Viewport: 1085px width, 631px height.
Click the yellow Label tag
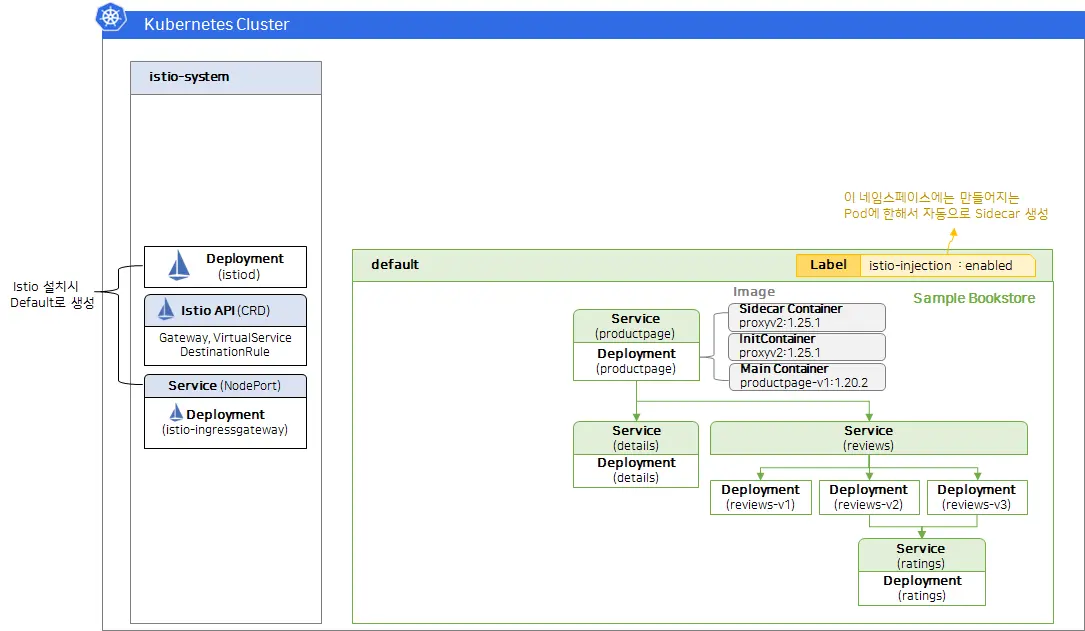coord(827,265)
